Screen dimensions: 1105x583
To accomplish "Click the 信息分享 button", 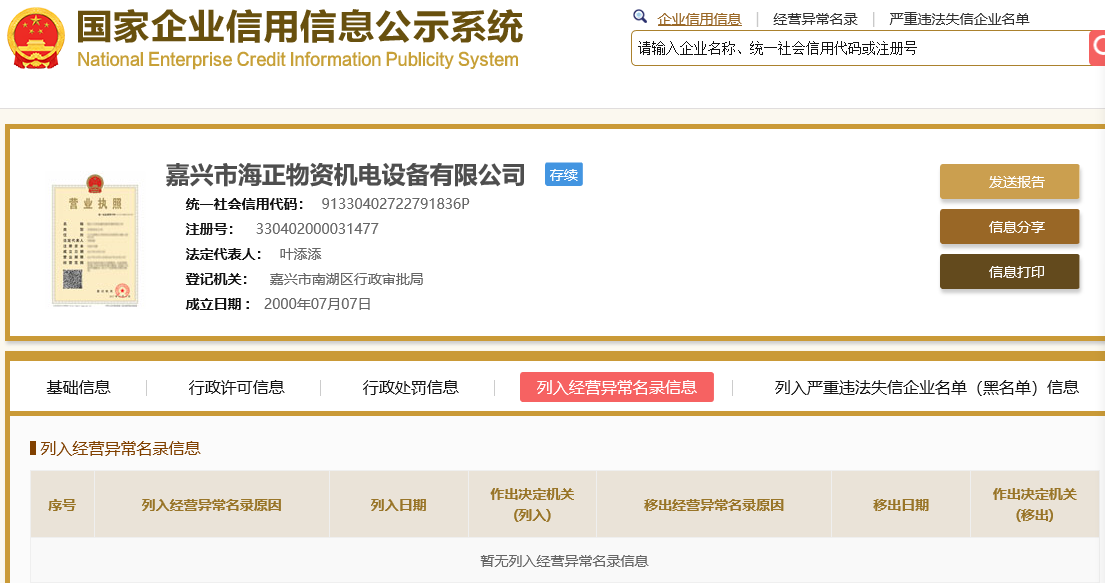I will [1009, 227].
